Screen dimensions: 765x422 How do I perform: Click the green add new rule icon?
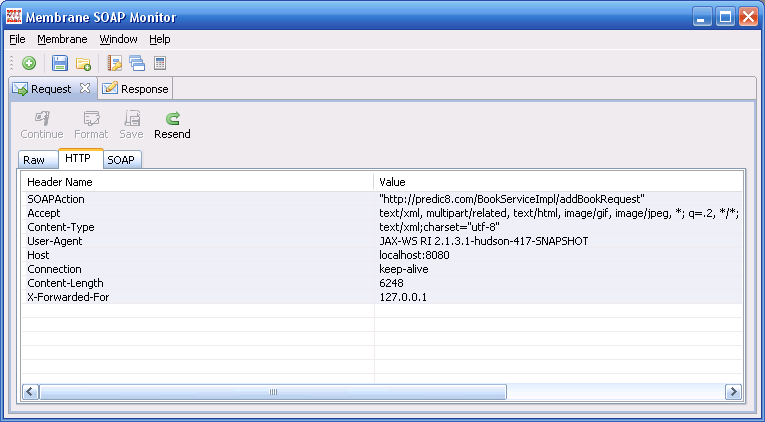(29, 63)
